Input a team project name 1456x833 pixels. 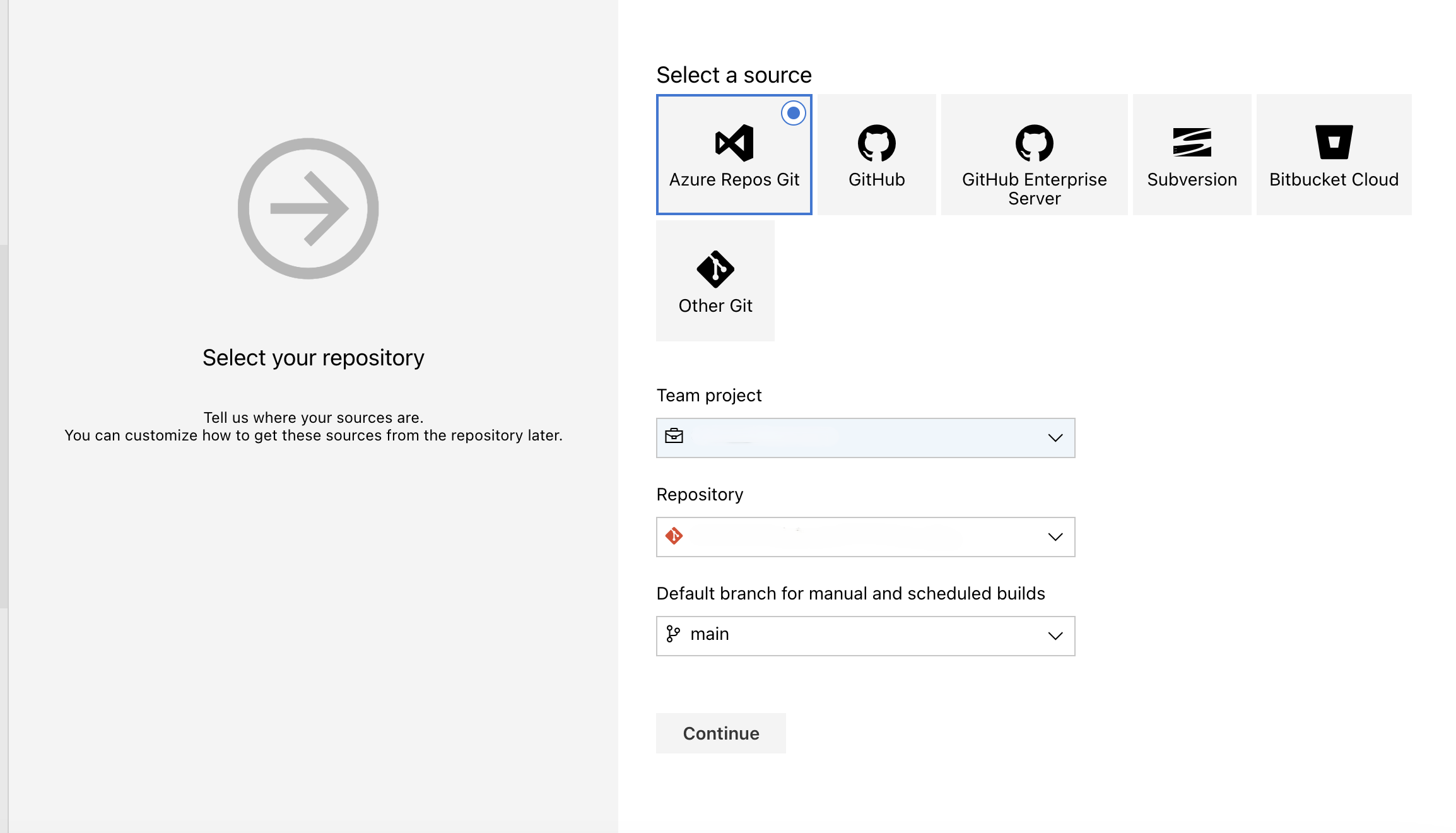coord(865,437)
